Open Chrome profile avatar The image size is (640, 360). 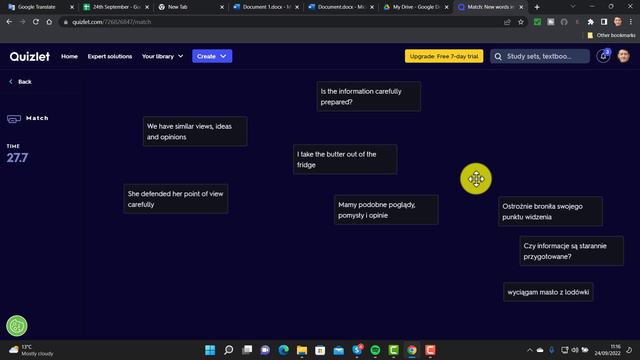click(x=618, y=22)
